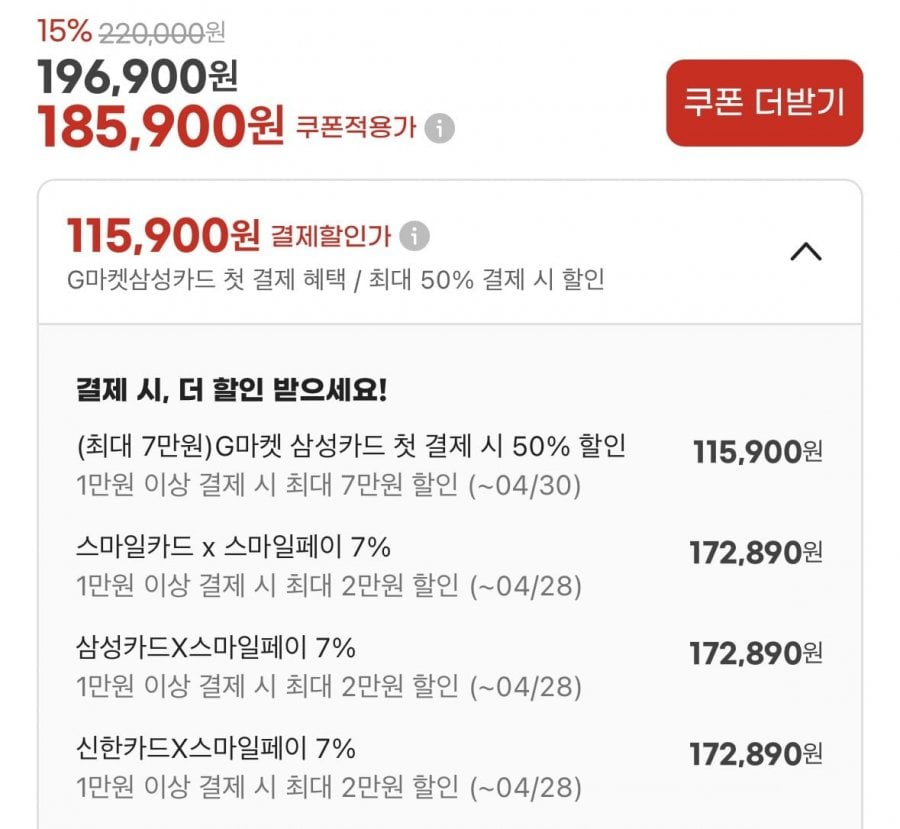Click 172,890원 price for 신한카드 offer

(x=756, y=753)
